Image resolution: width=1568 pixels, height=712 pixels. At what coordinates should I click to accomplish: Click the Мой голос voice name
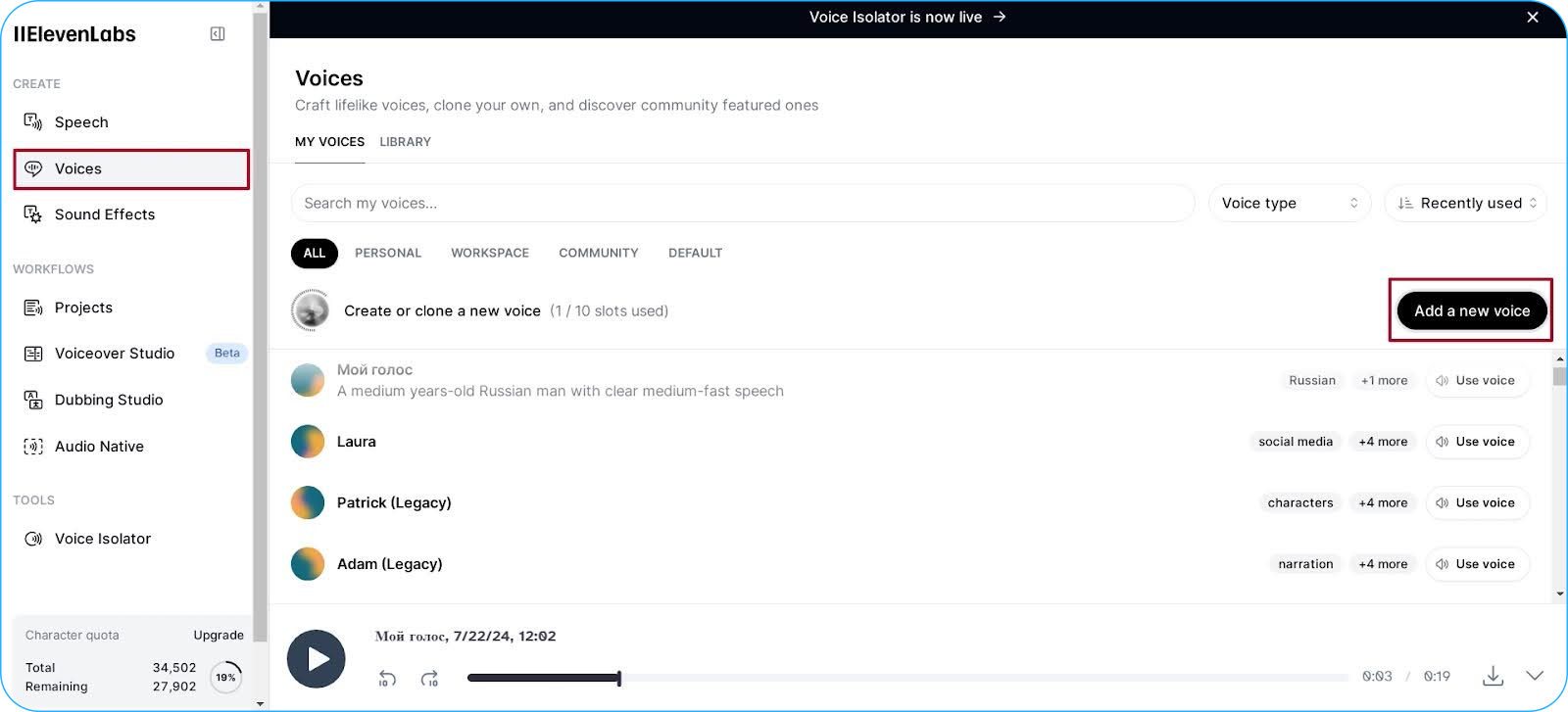(374, 369)
